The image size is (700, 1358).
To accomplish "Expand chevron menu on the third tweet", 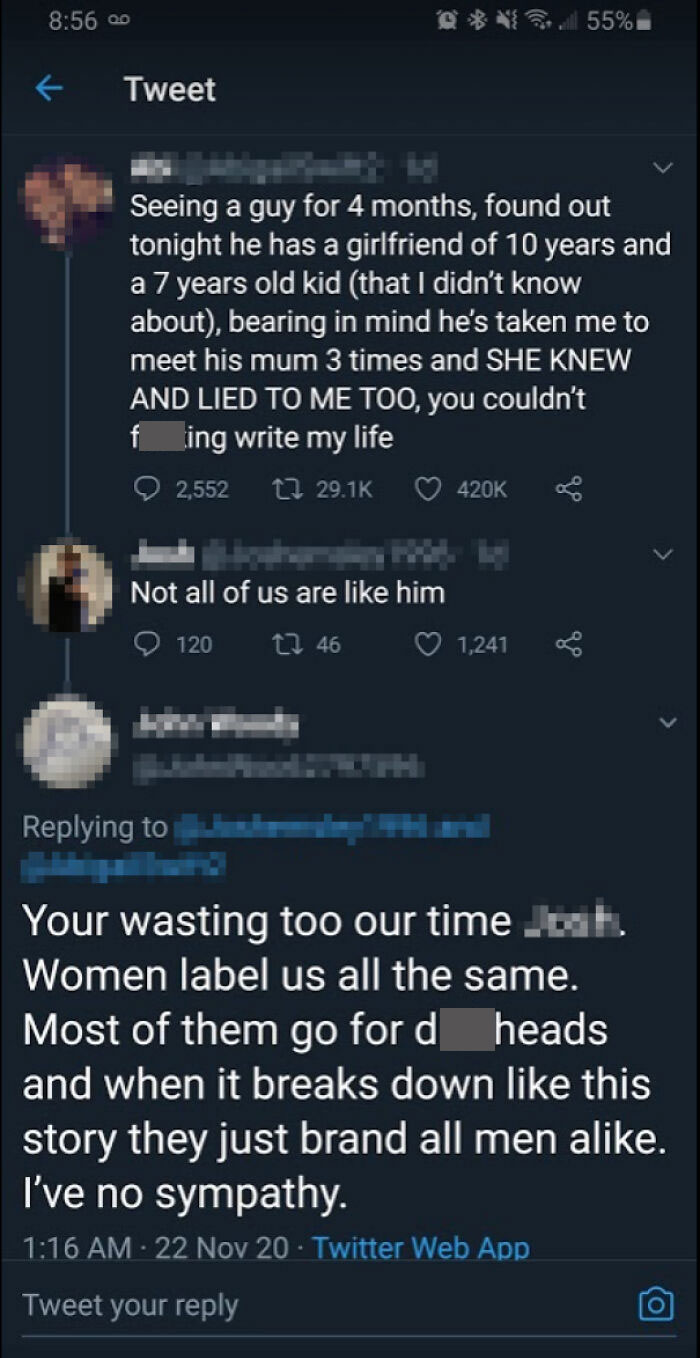I will (661, 720).
